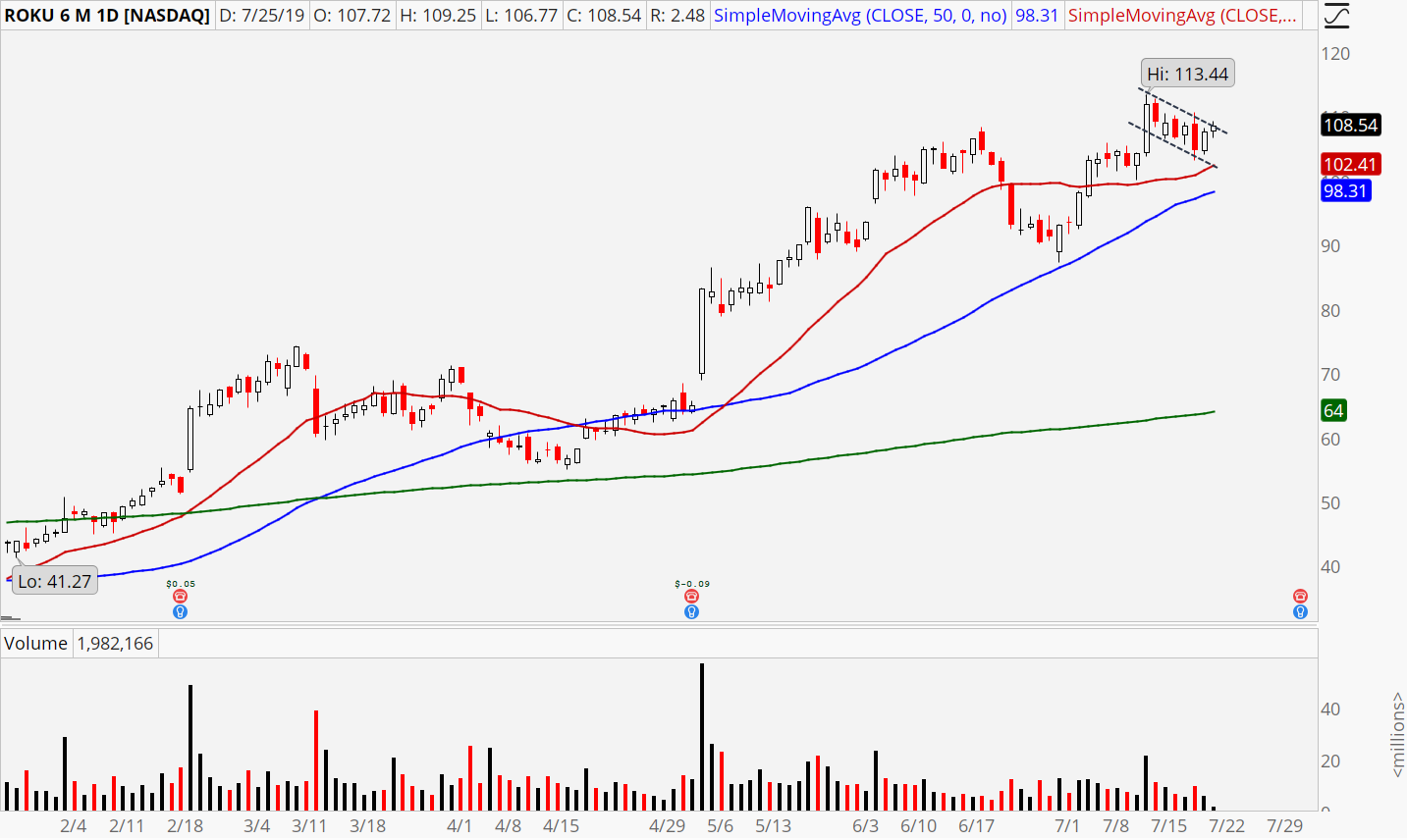
Task: Click the 6/3 date on time axis
Action: point(866,826)
